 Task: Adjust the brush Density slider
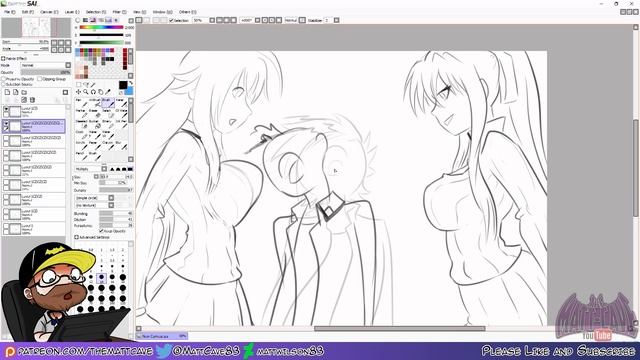[x=116, y=190]
